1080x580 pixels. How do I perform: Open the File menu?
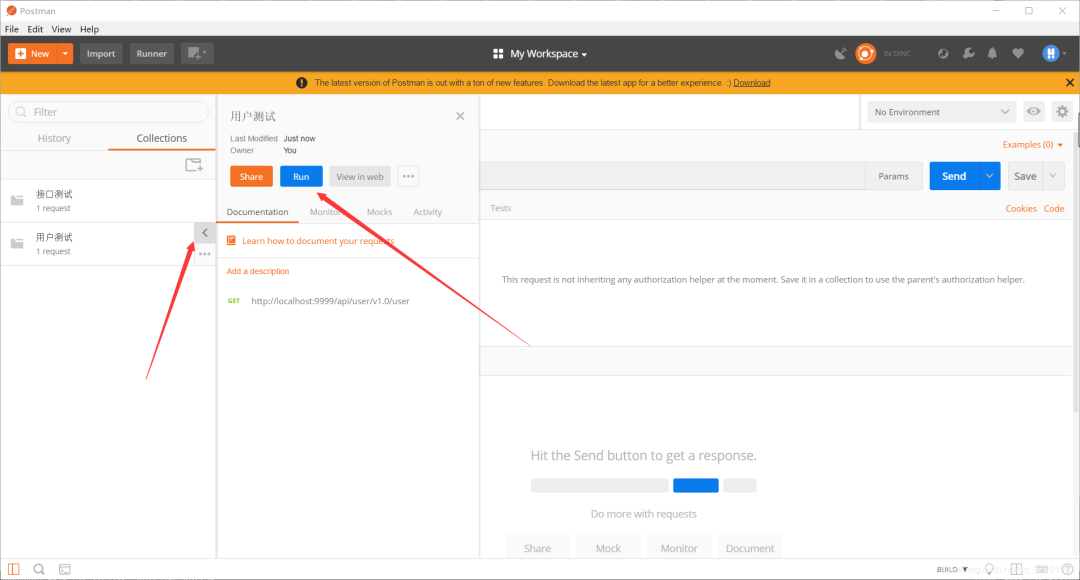point(12,29)
